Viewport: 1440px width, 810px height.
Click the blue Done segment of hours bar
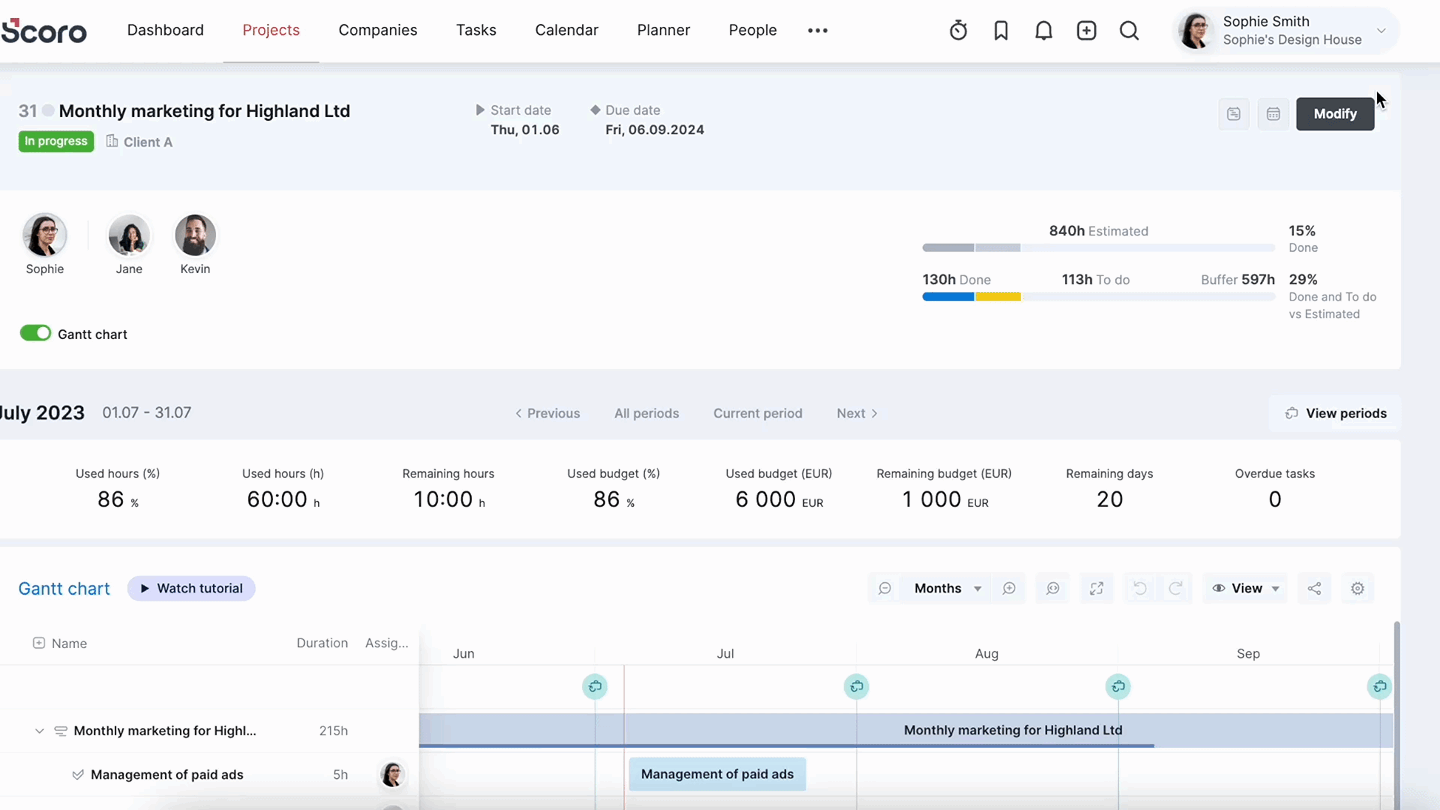coord(948,297)
